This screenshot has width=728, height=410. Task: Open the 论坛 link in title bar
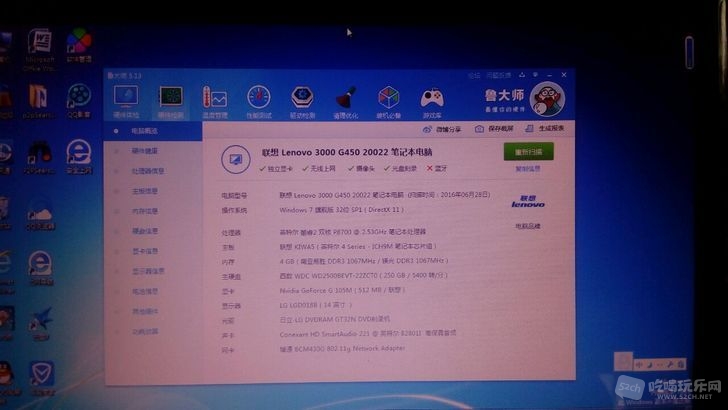coord(474,75)
